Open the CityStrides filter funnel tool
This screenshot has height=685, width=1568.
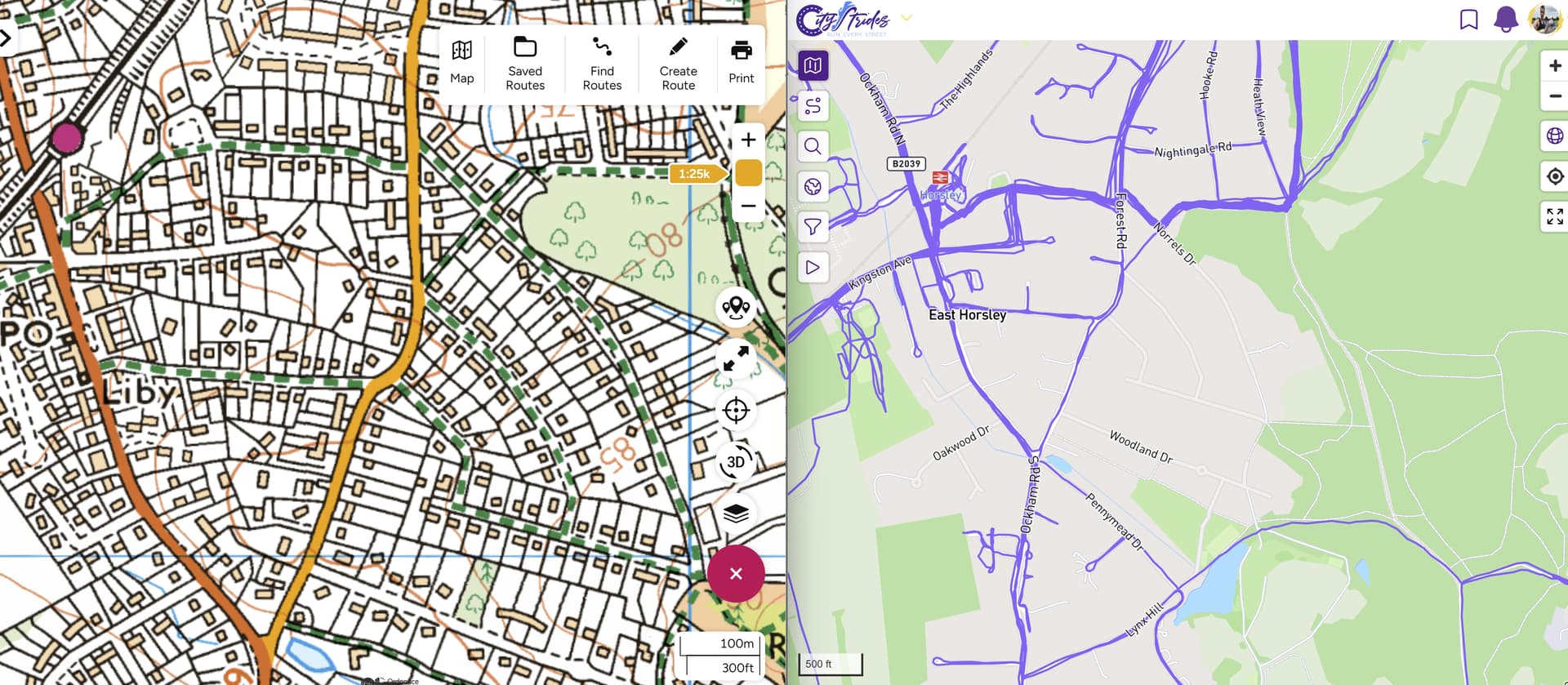click(813, 227)
